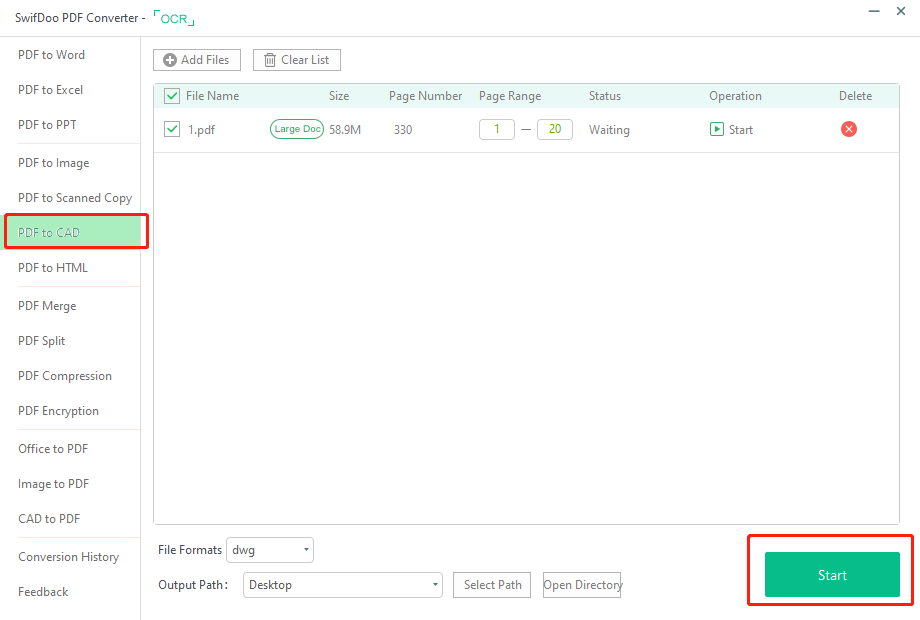Click the Operation column header

click(735, 96)
